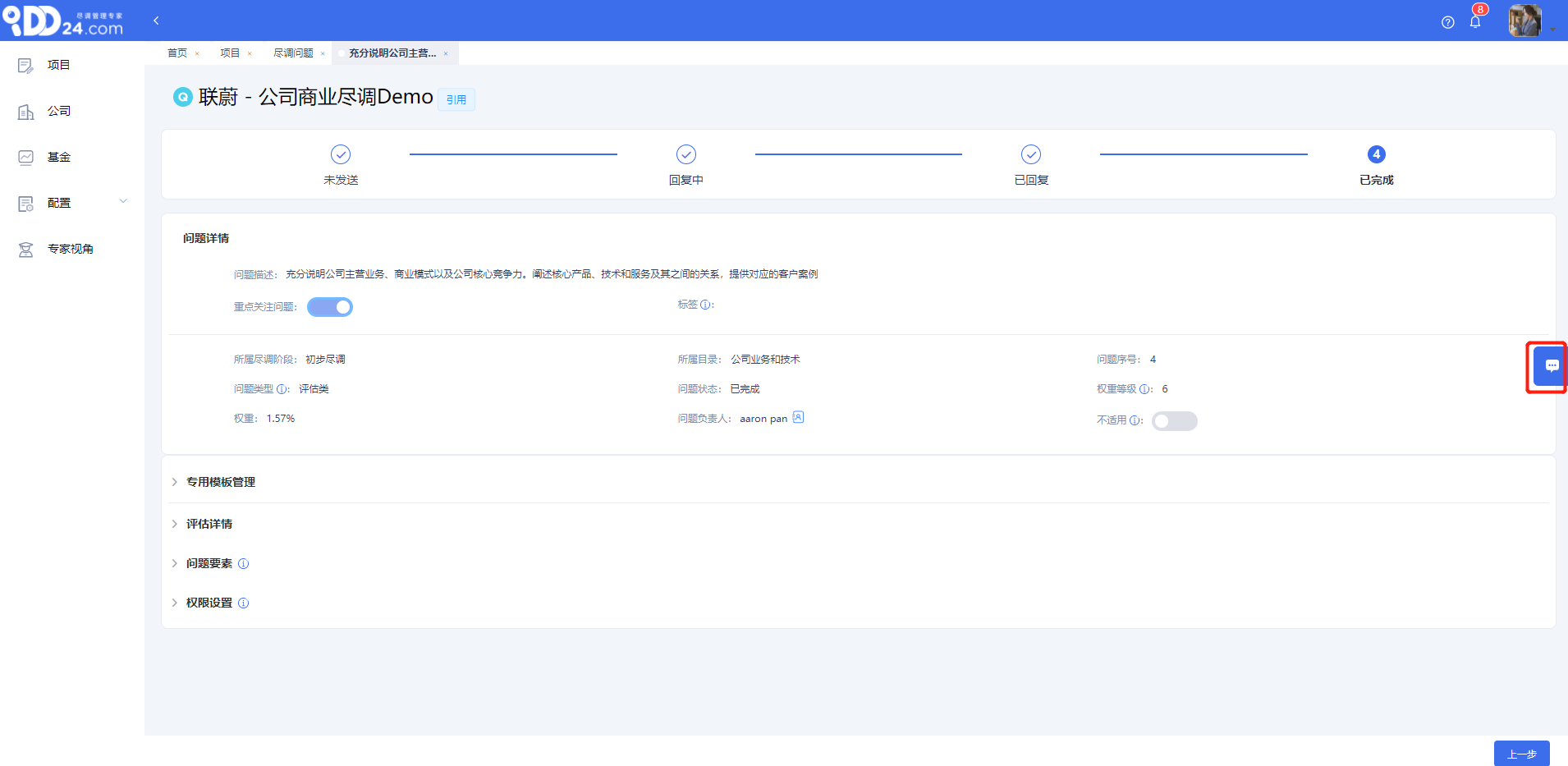Click the 问题类型 info icon
The height and width of the screenshot is (766, 1568).
point(282,389)
